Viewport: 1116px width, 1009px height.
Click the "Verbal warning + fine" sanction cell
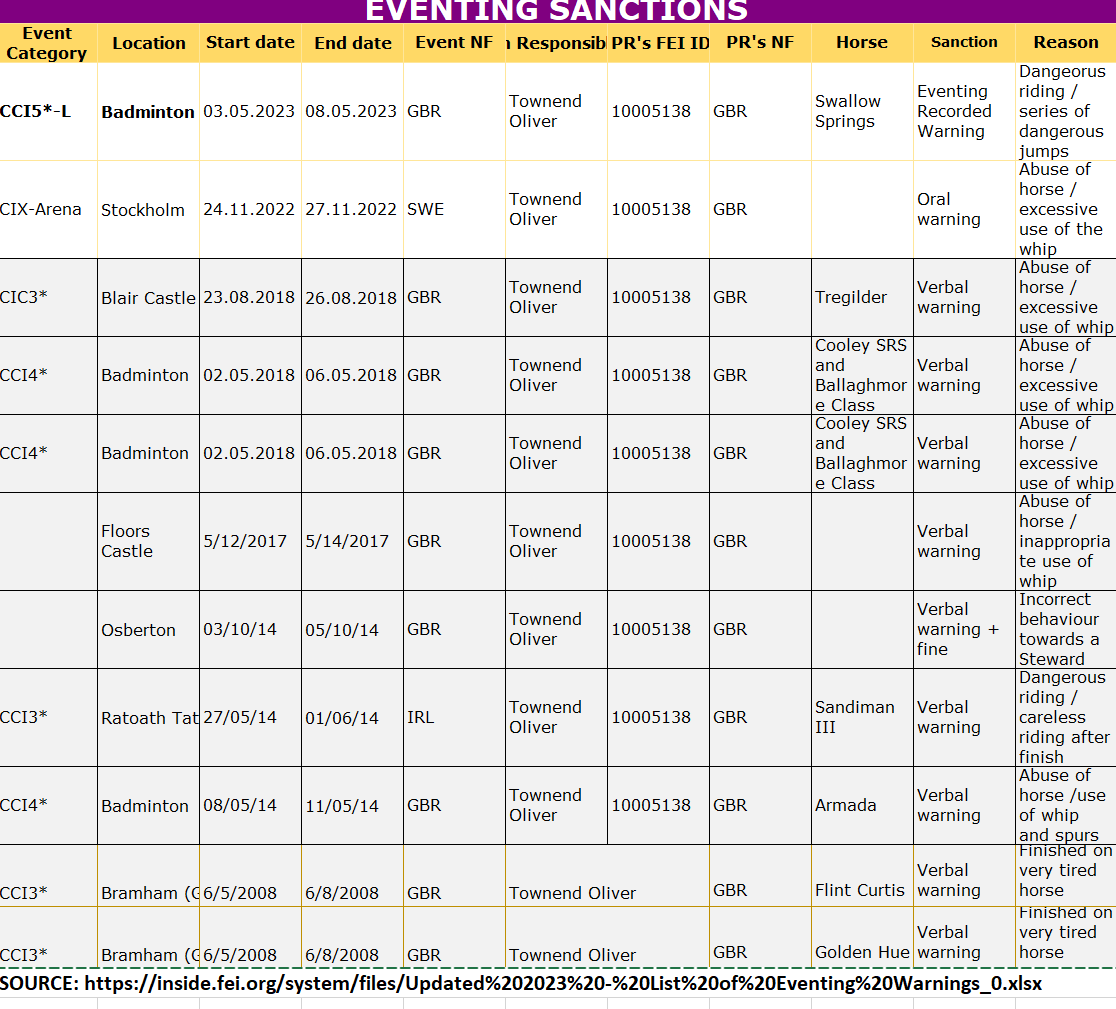point(964,630)
